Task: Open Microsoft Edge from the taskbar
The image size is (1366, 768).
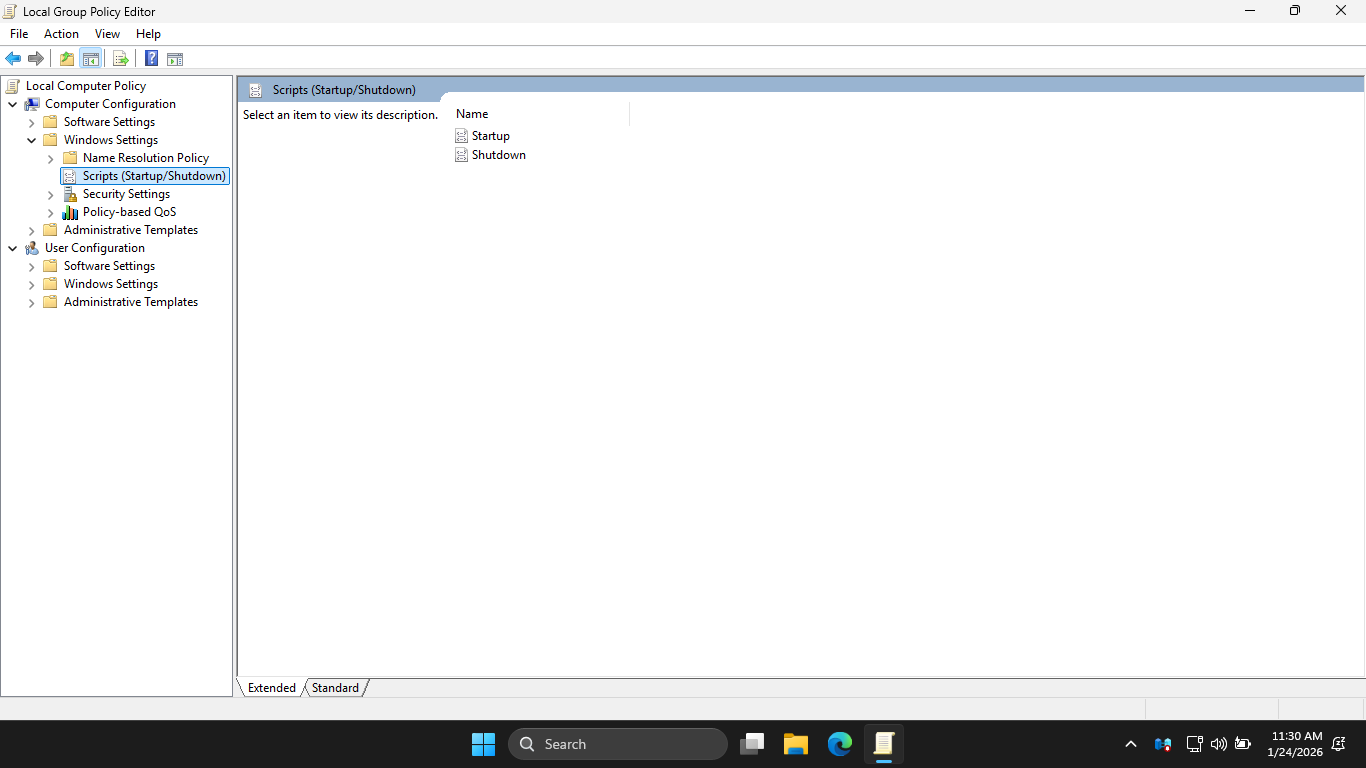Action: pyautogui.click(x=839, y=744)
